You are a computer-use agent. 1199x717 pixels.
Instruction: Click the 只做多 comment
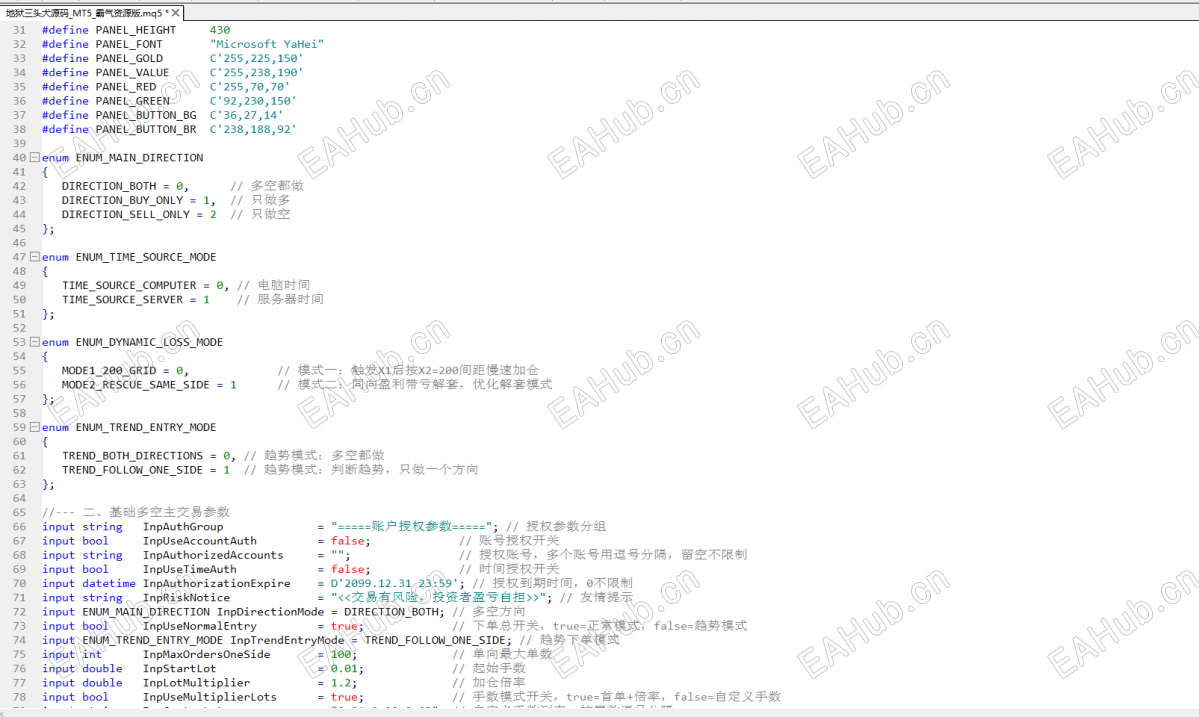(x=271, y=200)
